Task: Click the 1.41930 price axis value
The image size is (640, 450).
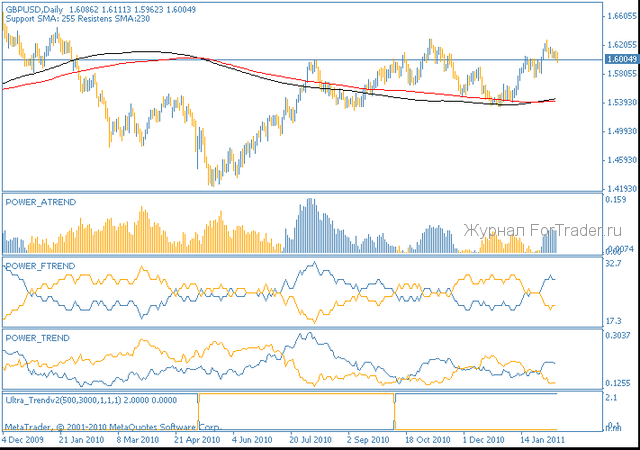Action: 622,189
